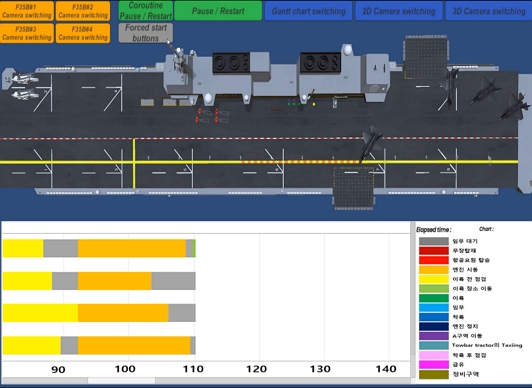Click the medium blue legend swatch
The height and width of the screenshot is (388, 532).
pyautogui.click(x=434, y=317)
